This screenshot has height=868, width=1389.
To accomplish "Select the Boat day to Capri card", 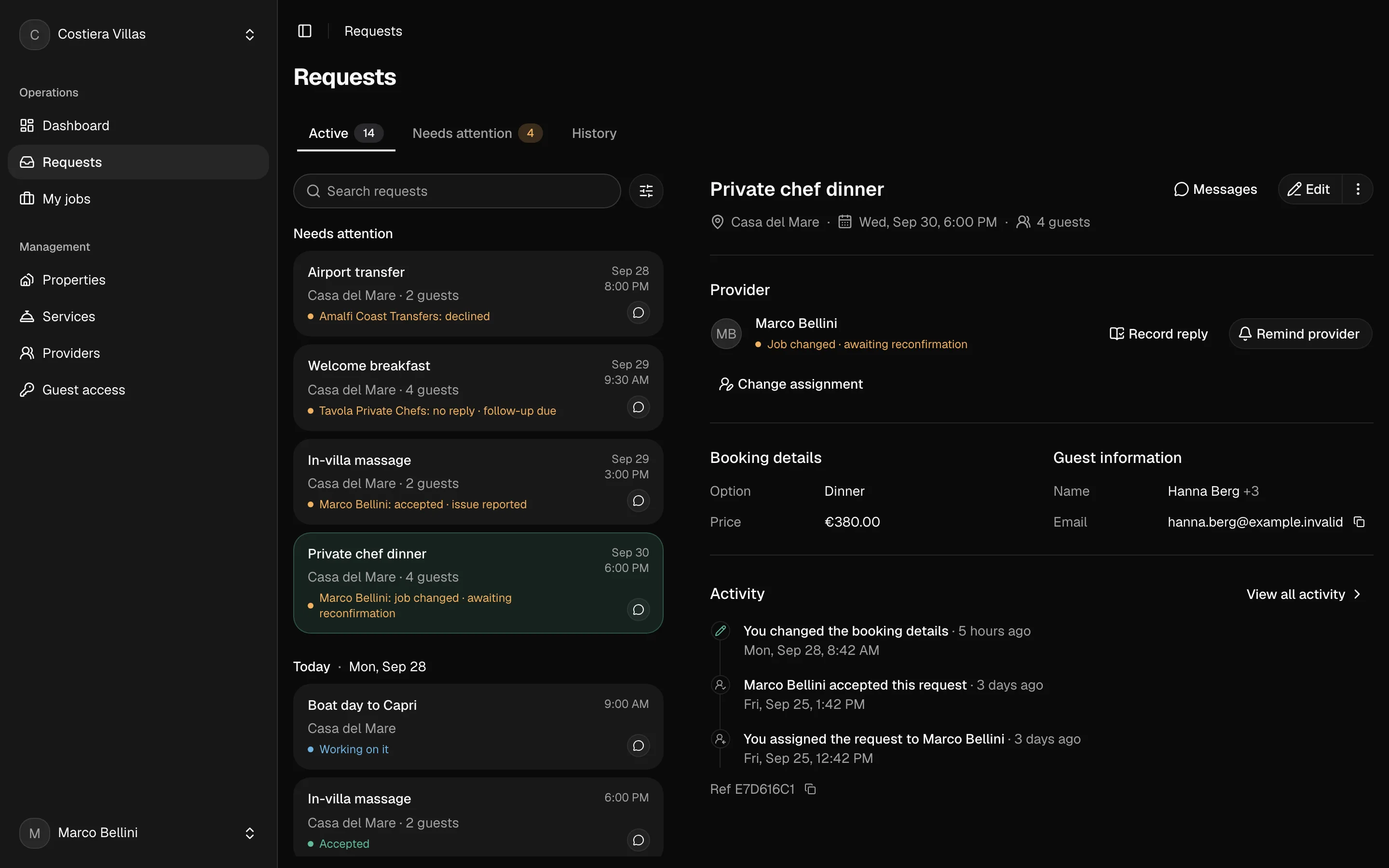I will coord(478,727).
